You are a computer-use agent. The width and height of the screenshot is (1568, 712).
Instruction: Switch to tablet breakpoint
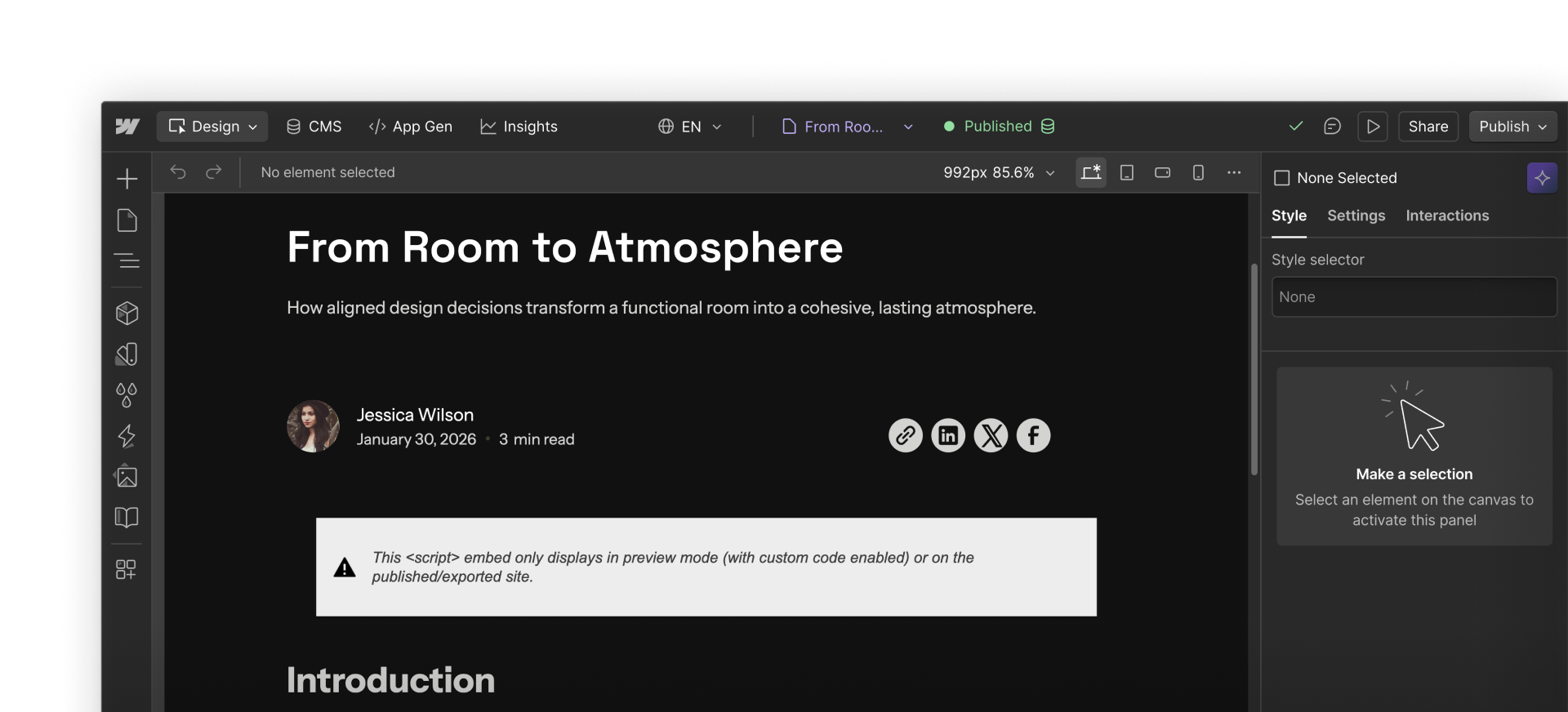click(x=1127, y=172)
